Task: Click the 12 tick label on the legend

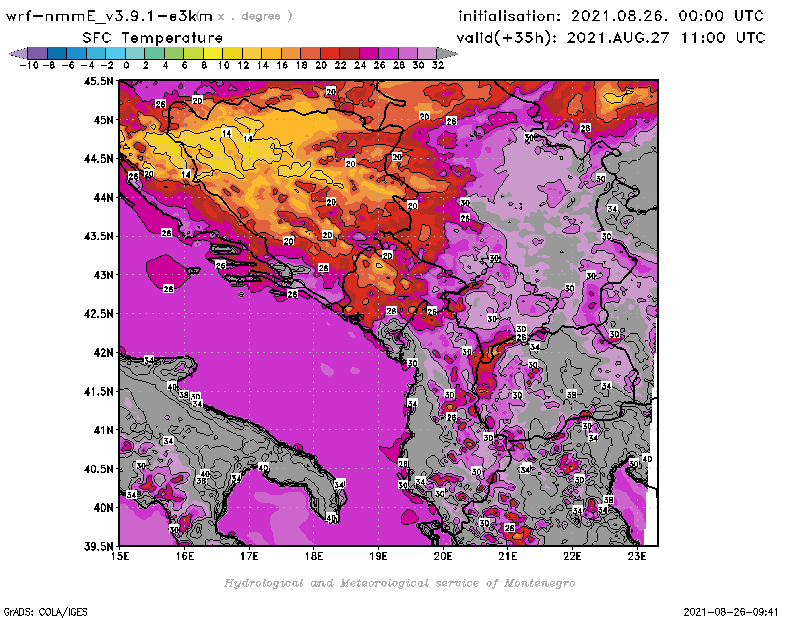Action: [x=243, y=65]
